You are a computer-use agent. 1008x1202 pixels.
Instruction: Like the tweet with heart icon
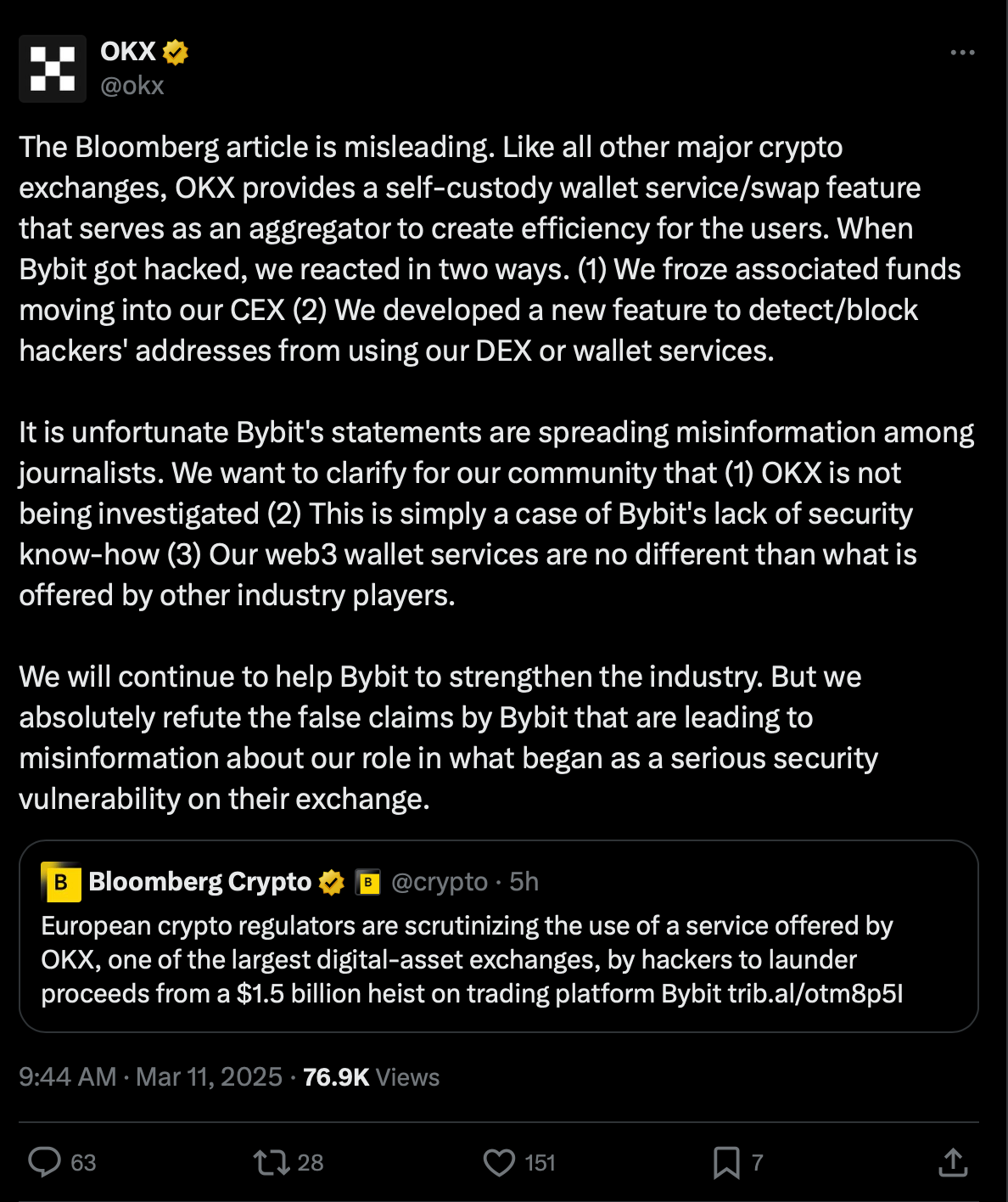[499, 1162]
